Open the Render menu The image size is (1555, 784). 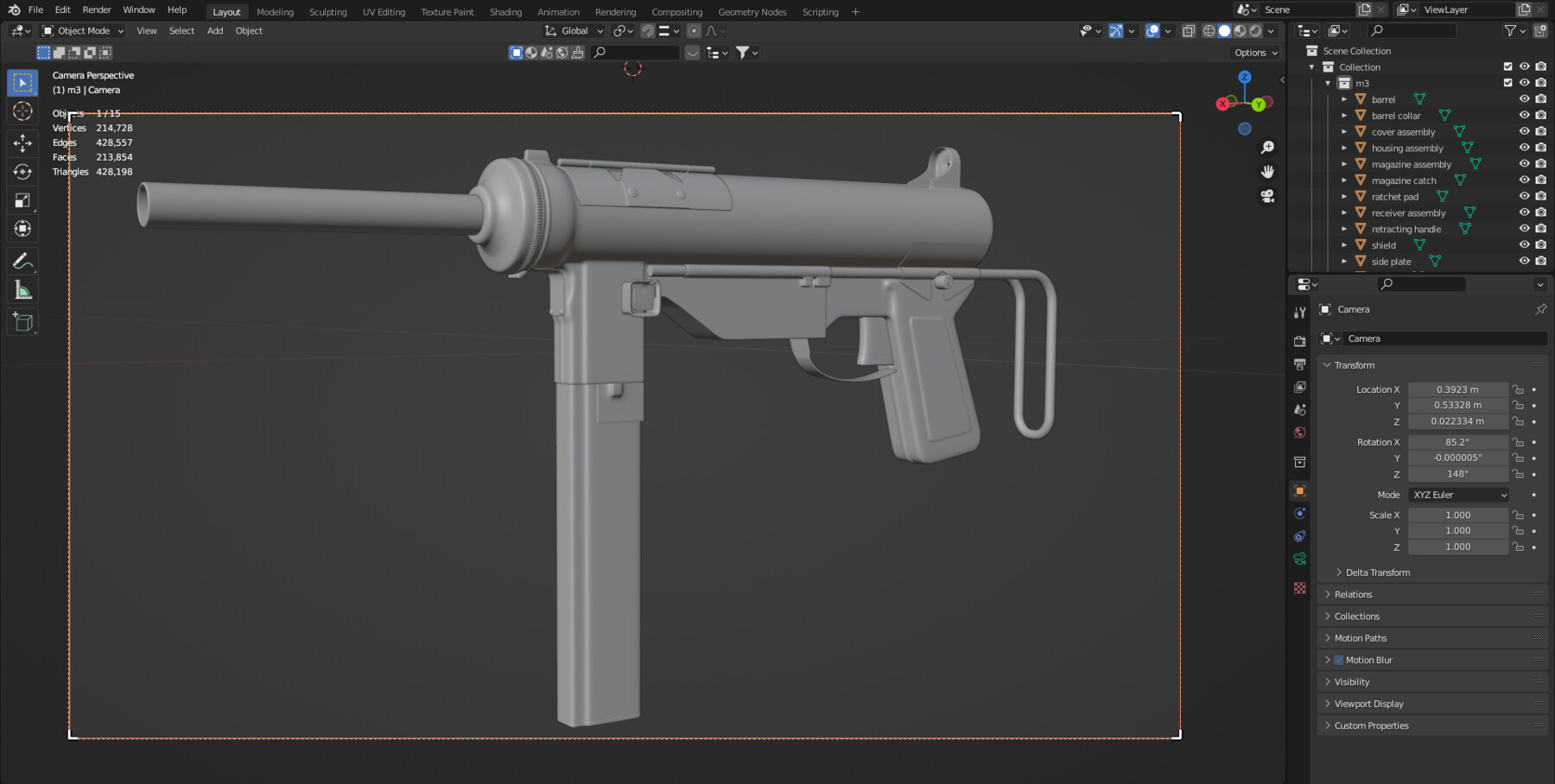(x=96, y=9)
